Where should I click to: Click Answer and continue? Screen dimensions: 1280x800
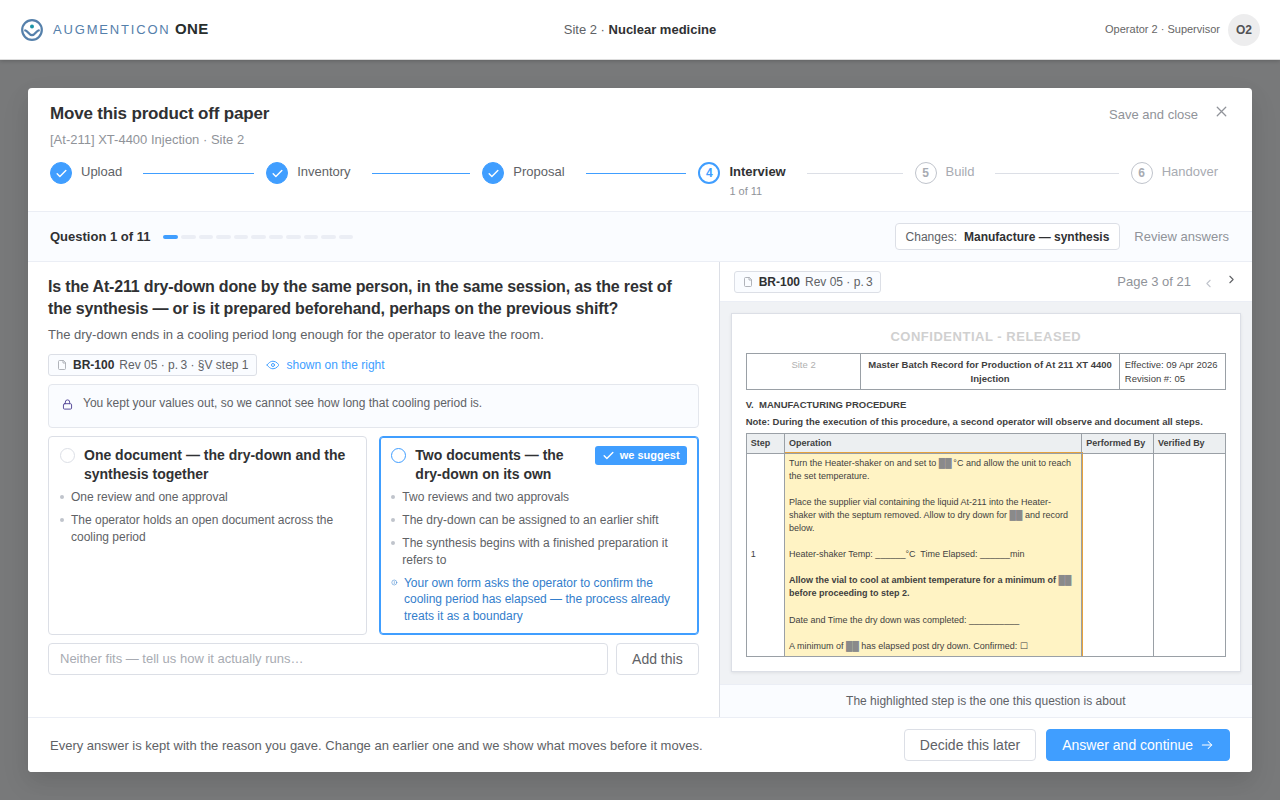pyautogui.click(x=1138, y=745)
